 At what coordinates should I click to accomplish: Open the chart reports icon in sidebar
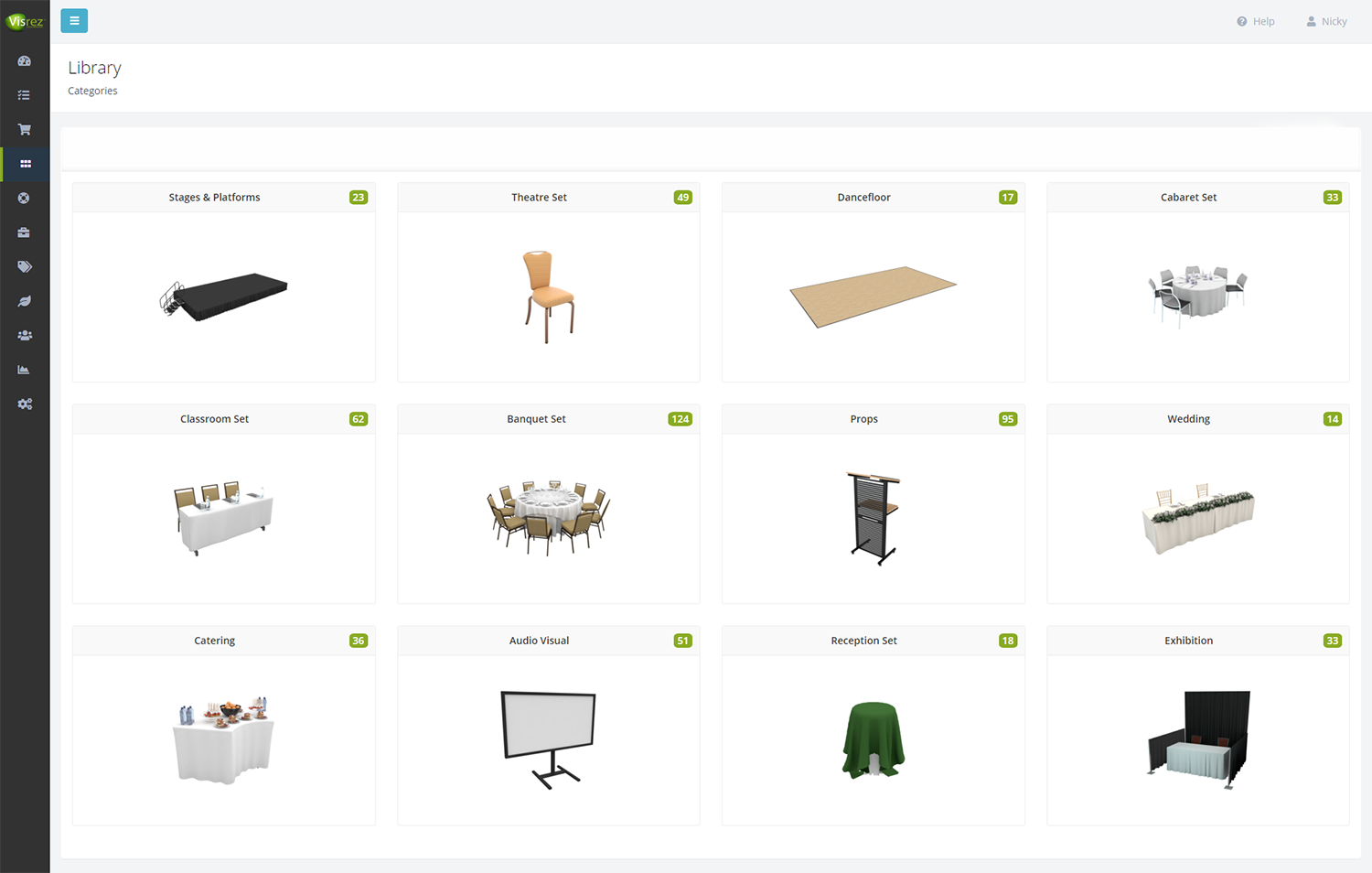[25, 370]
